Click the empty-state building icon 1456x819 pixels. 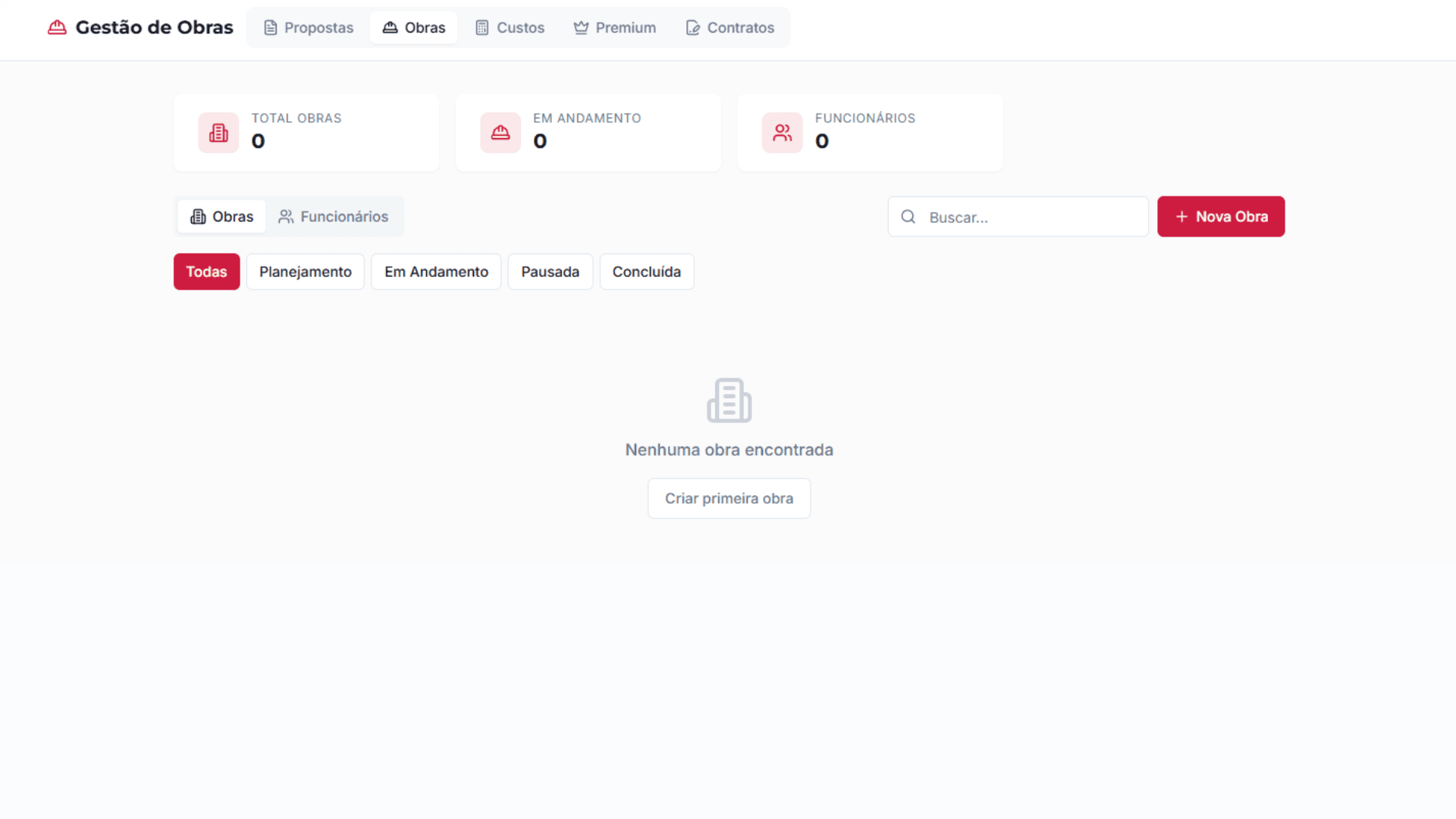pyautogui.click(x=730, y=400)
